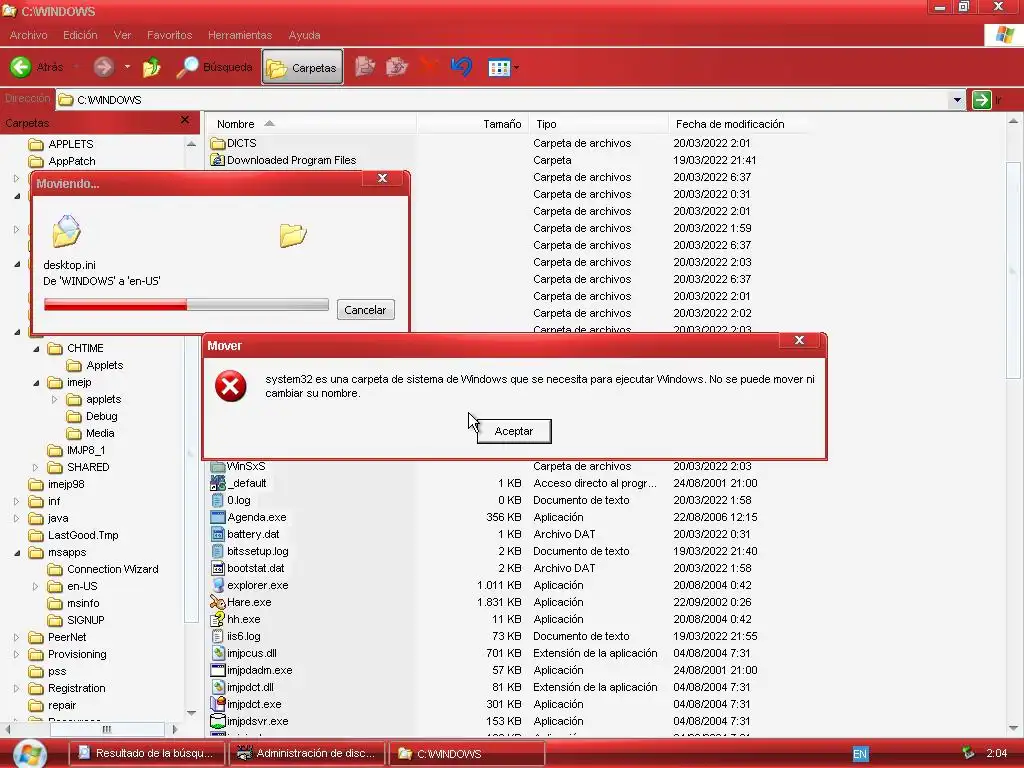Image resolution: width=1024 pixels, height=768 pixels.
Task: Click the EN language indicator
Action: click(x=860, y=754)
